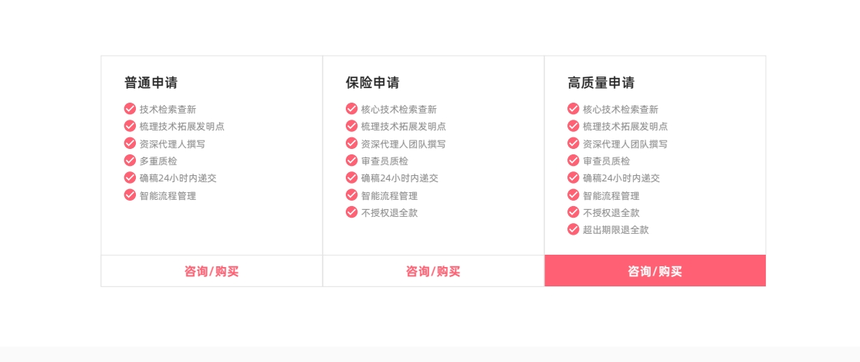Click checkmark beside 不授权退全款 in 保险申请
Viewport: 860px width, 362px height.
[352, 212]
